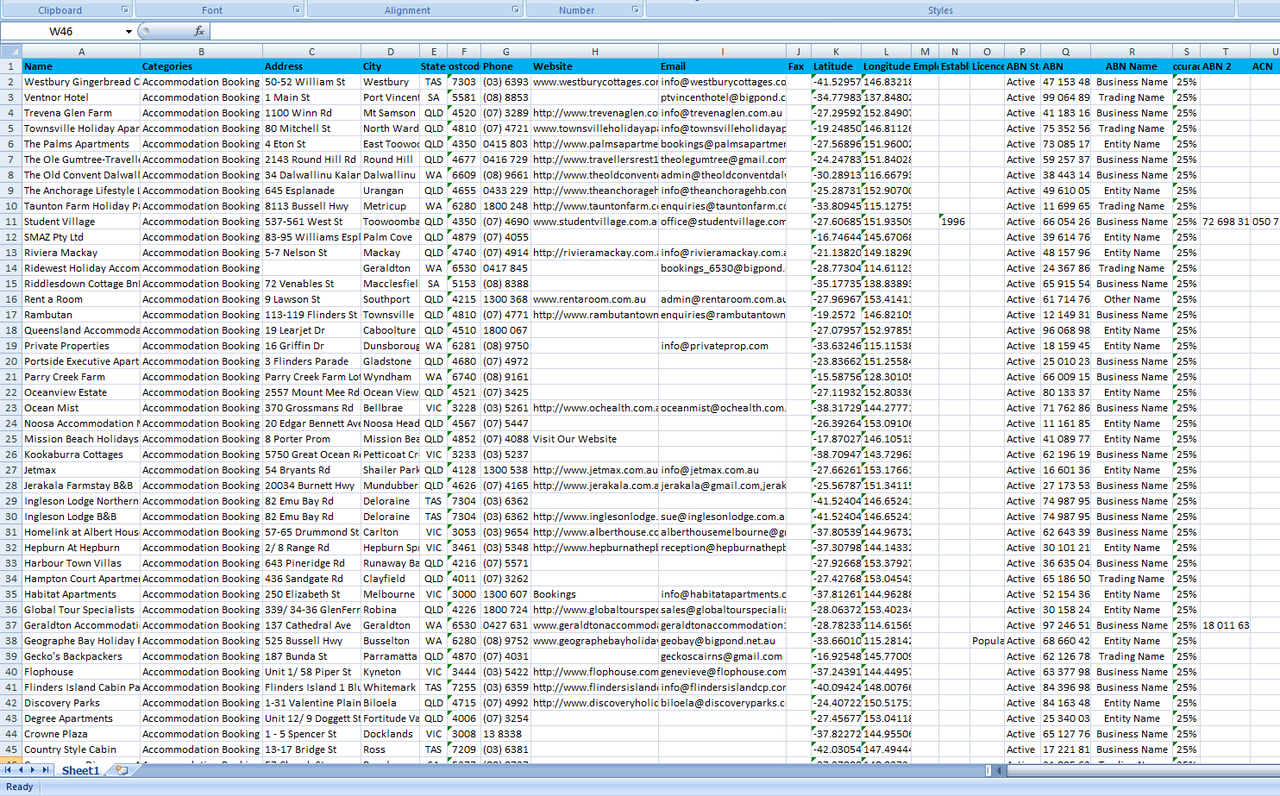Jump to first sheet with navigation arrow

point(8,771)
